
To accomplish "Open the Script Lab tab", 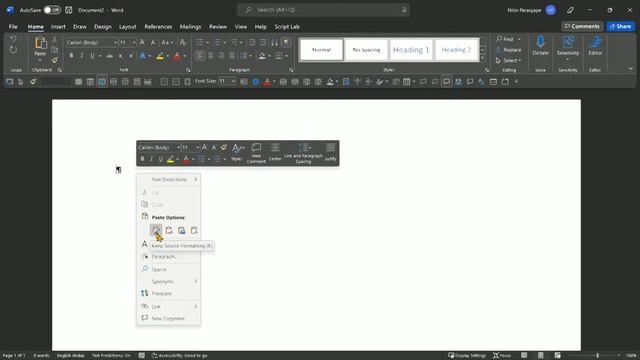I will click(x=287, y=27).
